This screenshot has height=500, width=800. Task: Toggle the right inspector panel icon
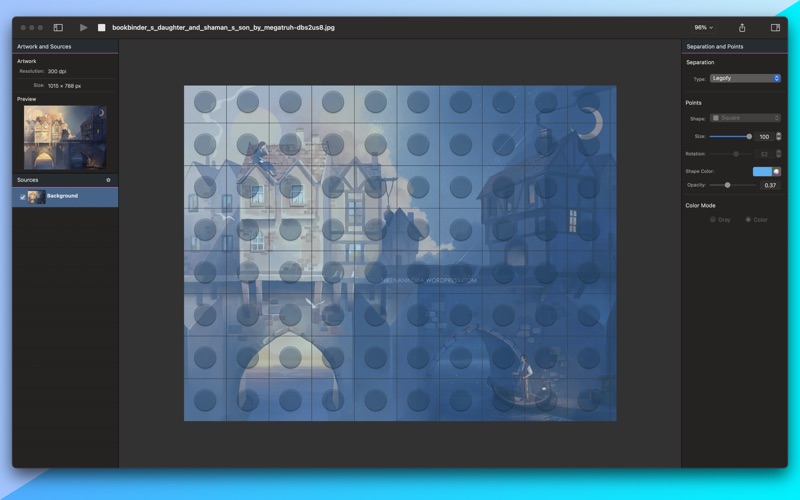pos(775,28)
